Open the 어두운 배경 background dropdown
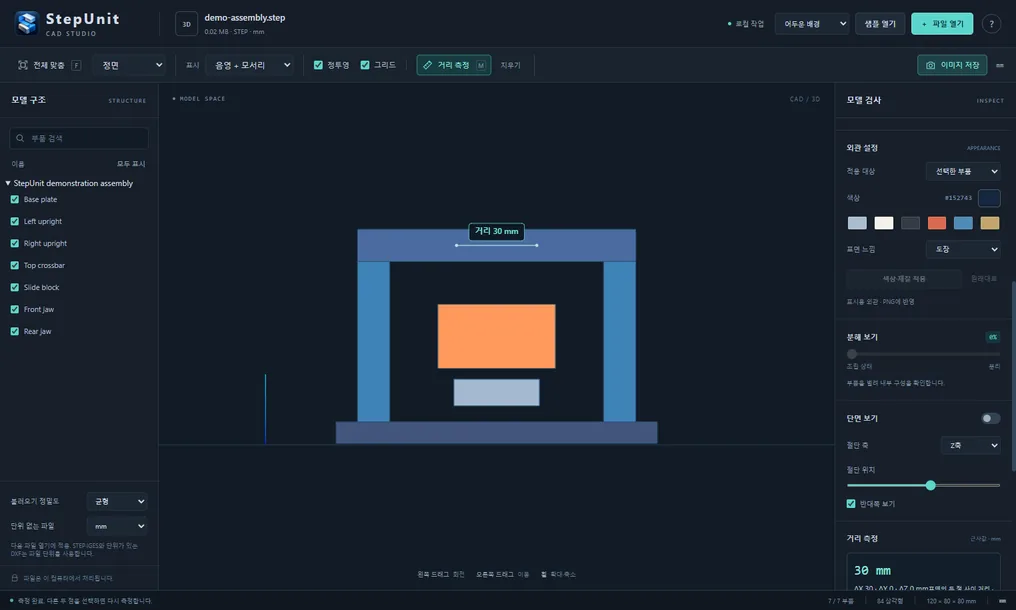 [812, 24]
